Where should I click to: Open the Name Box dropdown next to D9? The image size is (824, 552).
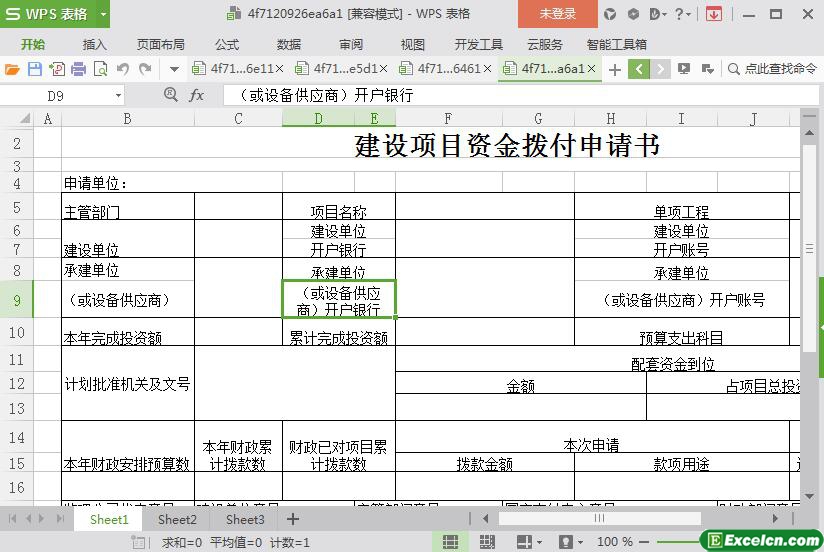(x=118, y=95)
